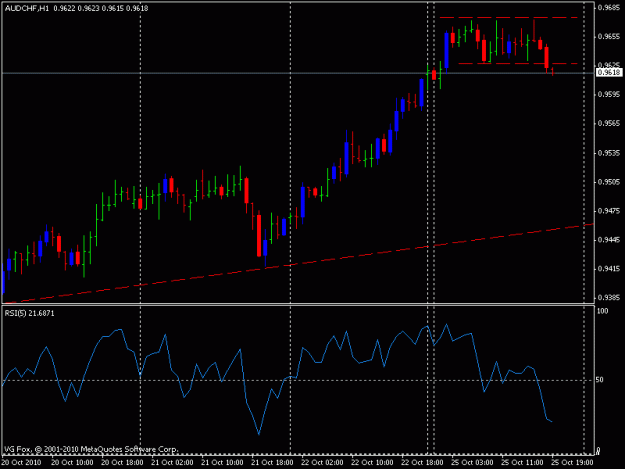Image resolution: width=625 pixels, height=469 pixels.
Task: Click the 0.9685 price axis label
Action: click(x=609, y=8)
